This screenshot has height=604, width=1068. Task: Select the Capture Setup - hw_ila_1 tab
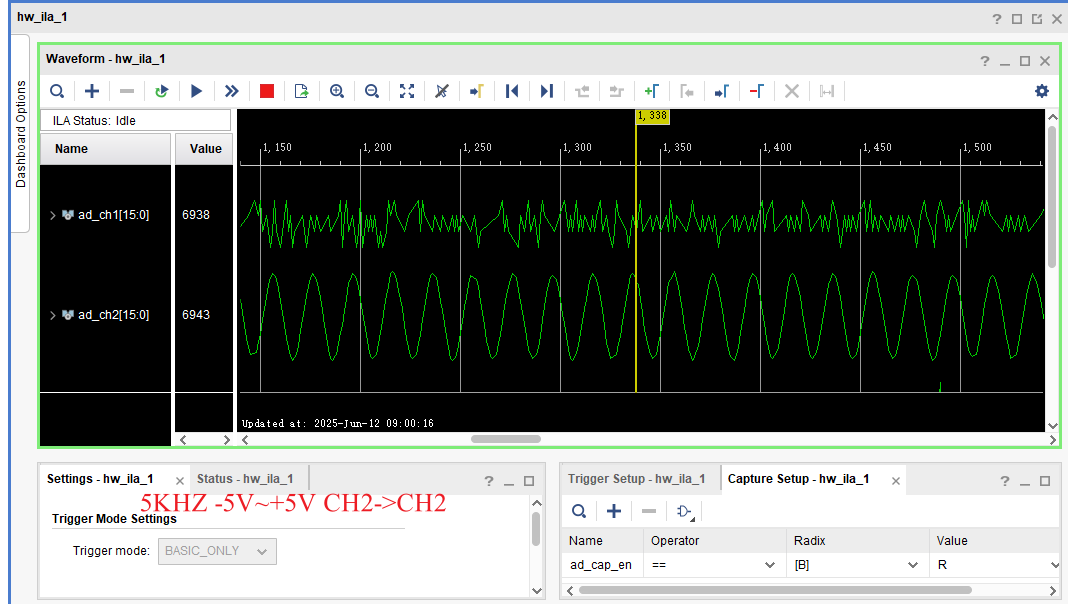tap(798, 479)
